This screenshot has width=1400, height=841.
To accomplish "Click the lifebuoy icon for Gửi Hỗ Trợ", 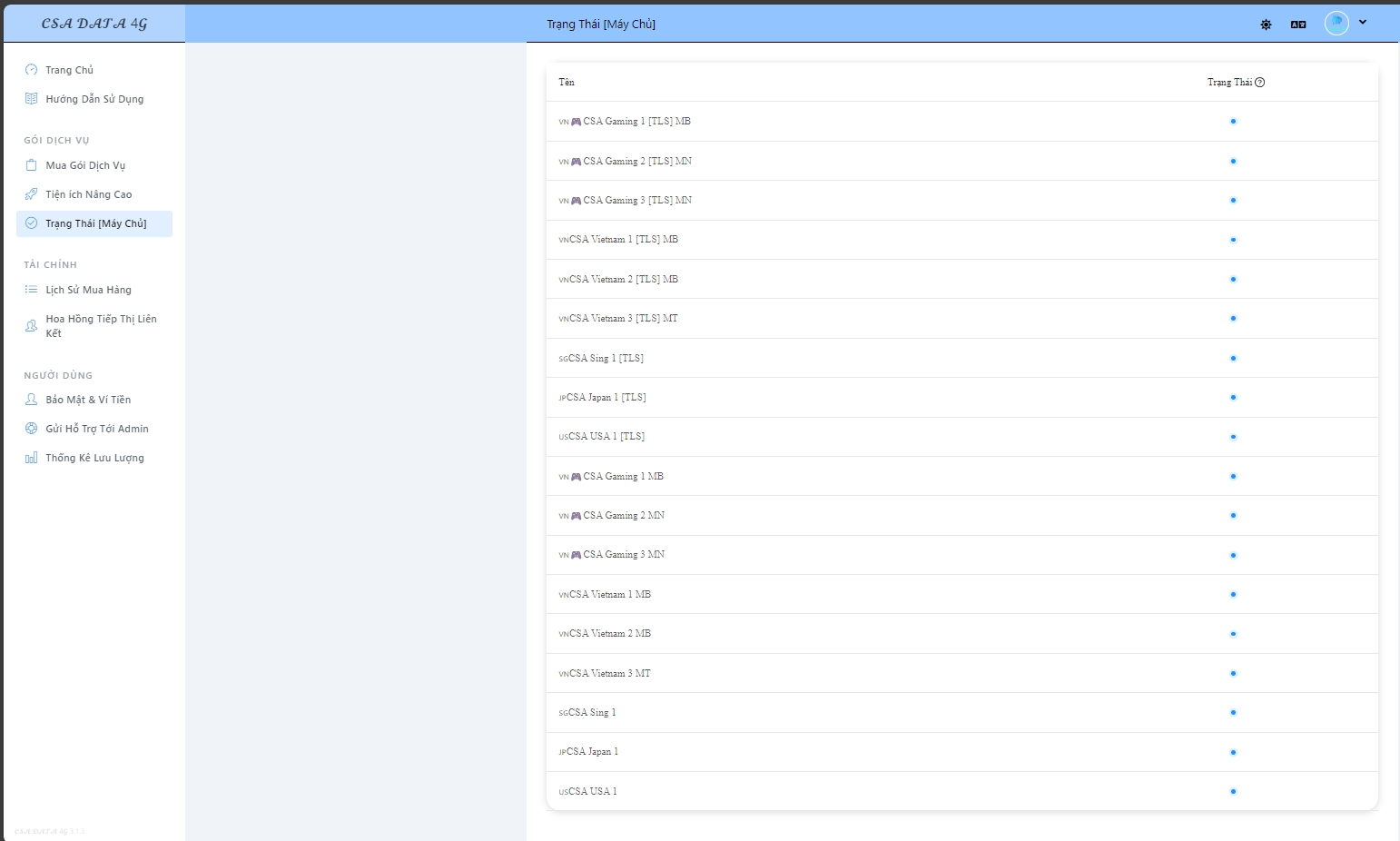I will click(x=32, y=429).
